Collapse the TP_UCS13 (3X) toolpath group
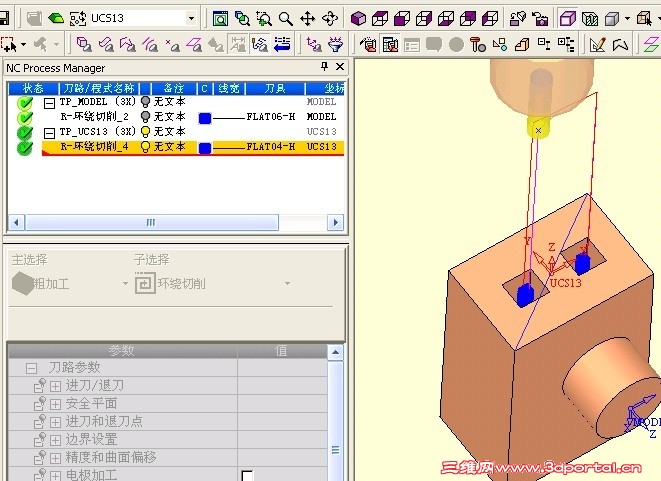The image size is (661, 481). point(49,133)
